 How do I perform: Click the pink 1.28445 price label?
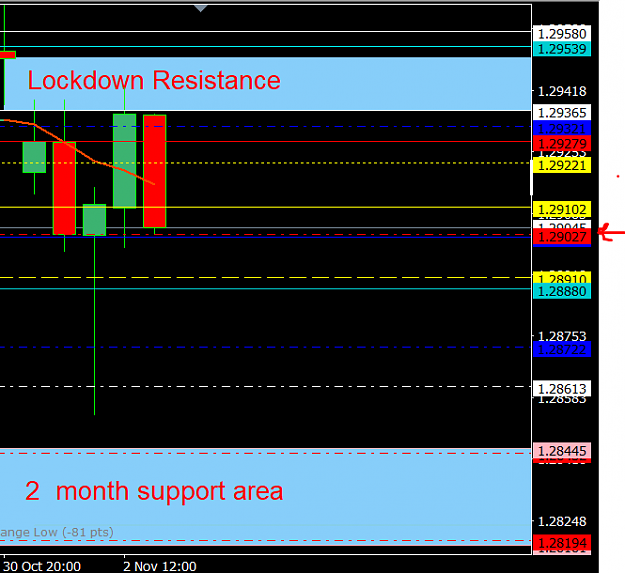point(562,451)
